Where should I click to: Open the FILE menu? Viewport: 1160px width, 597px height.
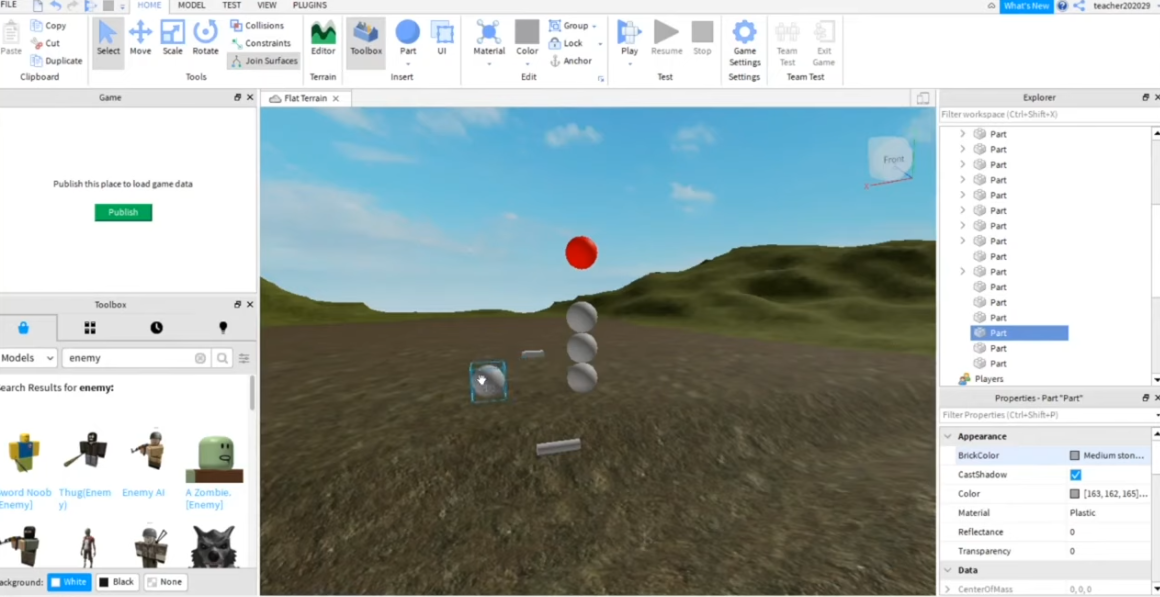click(9, 5)
